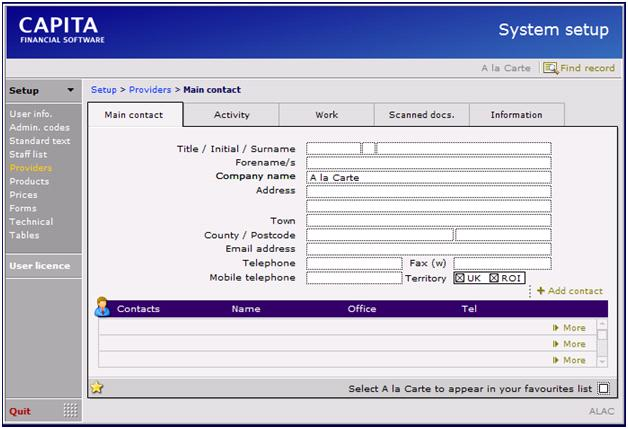The width and height of the screenshot is (628, 429).
Task: Click Setup breadcrumb link
Action: click(x=104, y=90)
